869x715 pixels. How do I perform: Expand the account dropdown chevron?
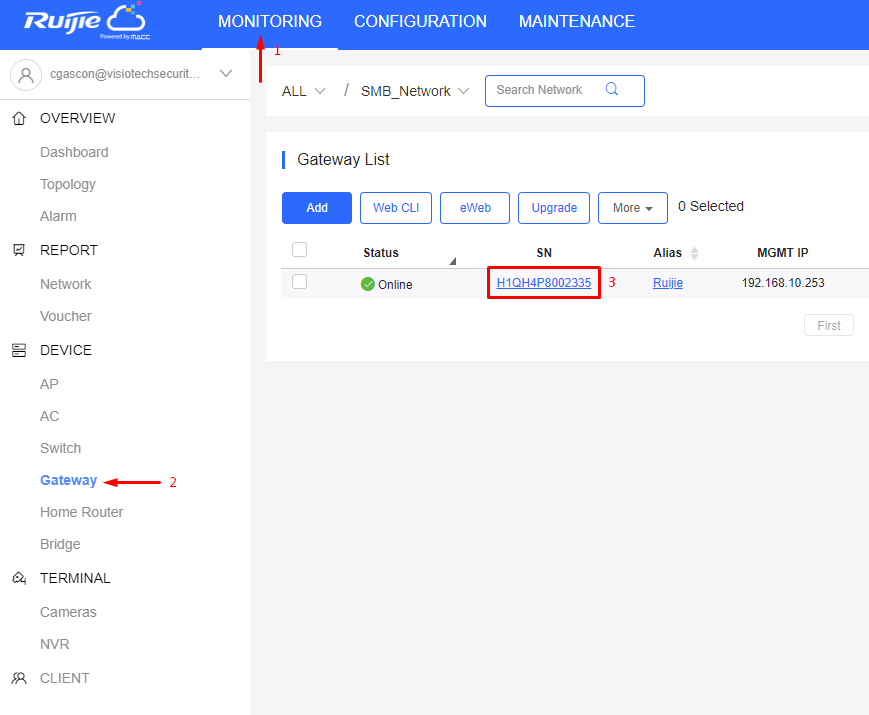pos(226,73)
